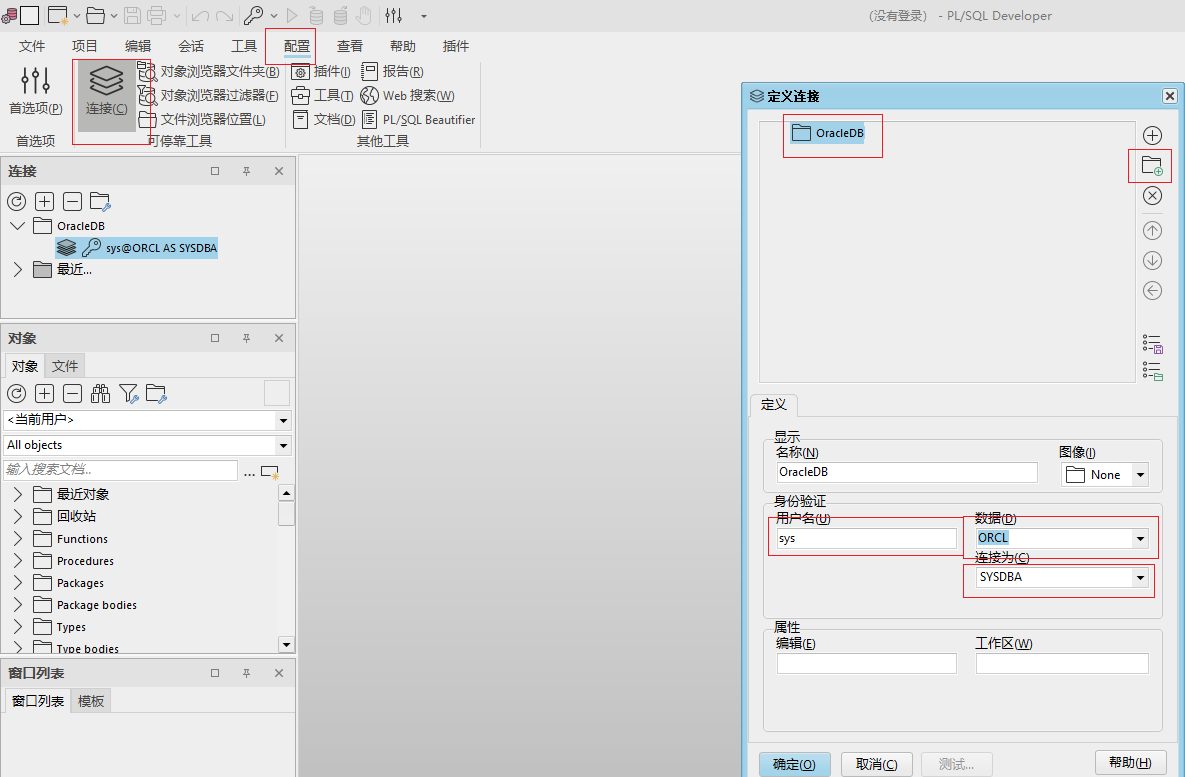Switch to 文件 tab in 对象 panel
Screen dimensions: 1185x777
pos(65,366)
